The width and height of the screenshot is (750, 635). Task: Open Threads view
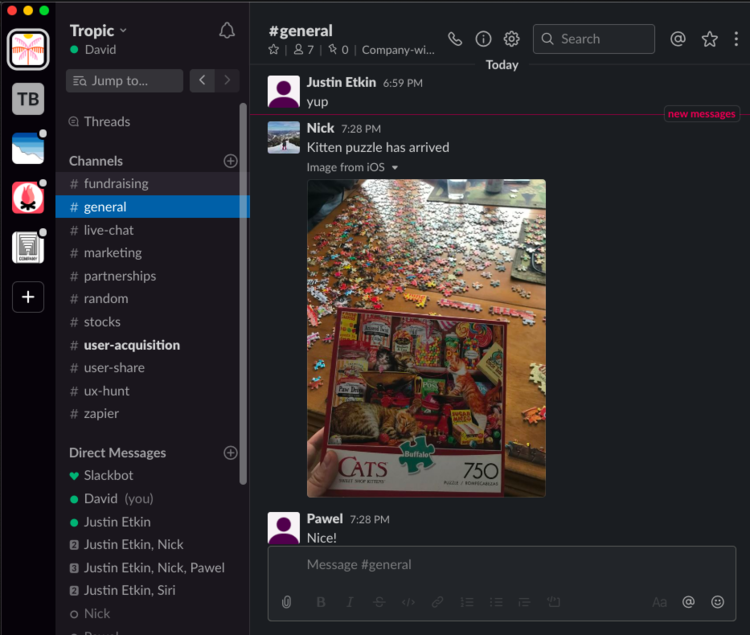pyautogui.click(x=107, y=122)
